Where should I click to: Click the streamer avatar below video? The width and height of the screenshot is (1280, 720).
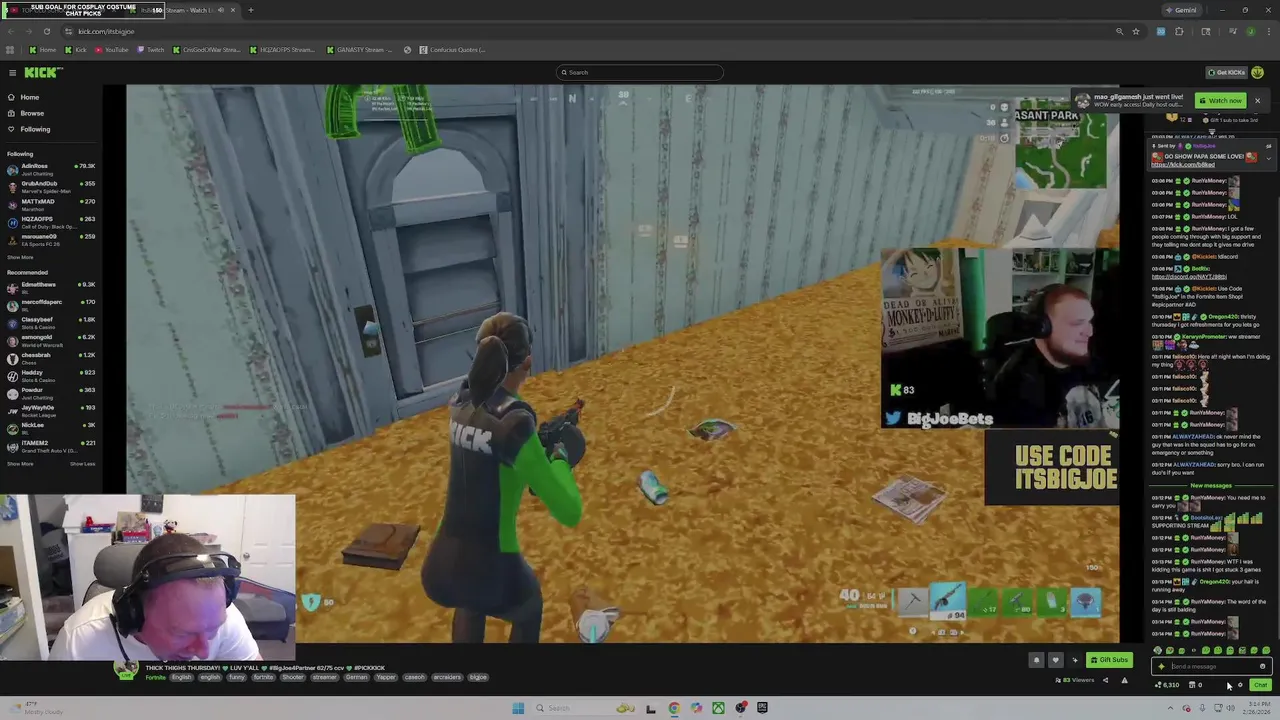[126, 669]
